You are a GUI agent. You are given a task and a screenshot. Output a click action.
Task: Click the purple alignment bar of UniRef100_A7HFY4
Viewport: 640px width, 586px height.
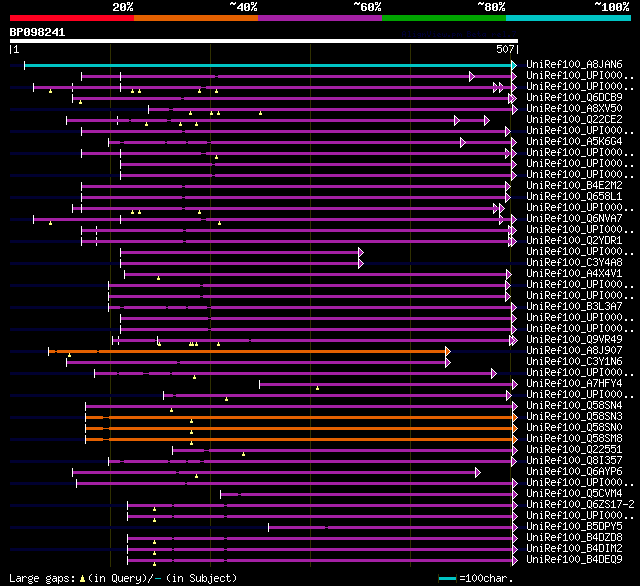tap(386, 384)
